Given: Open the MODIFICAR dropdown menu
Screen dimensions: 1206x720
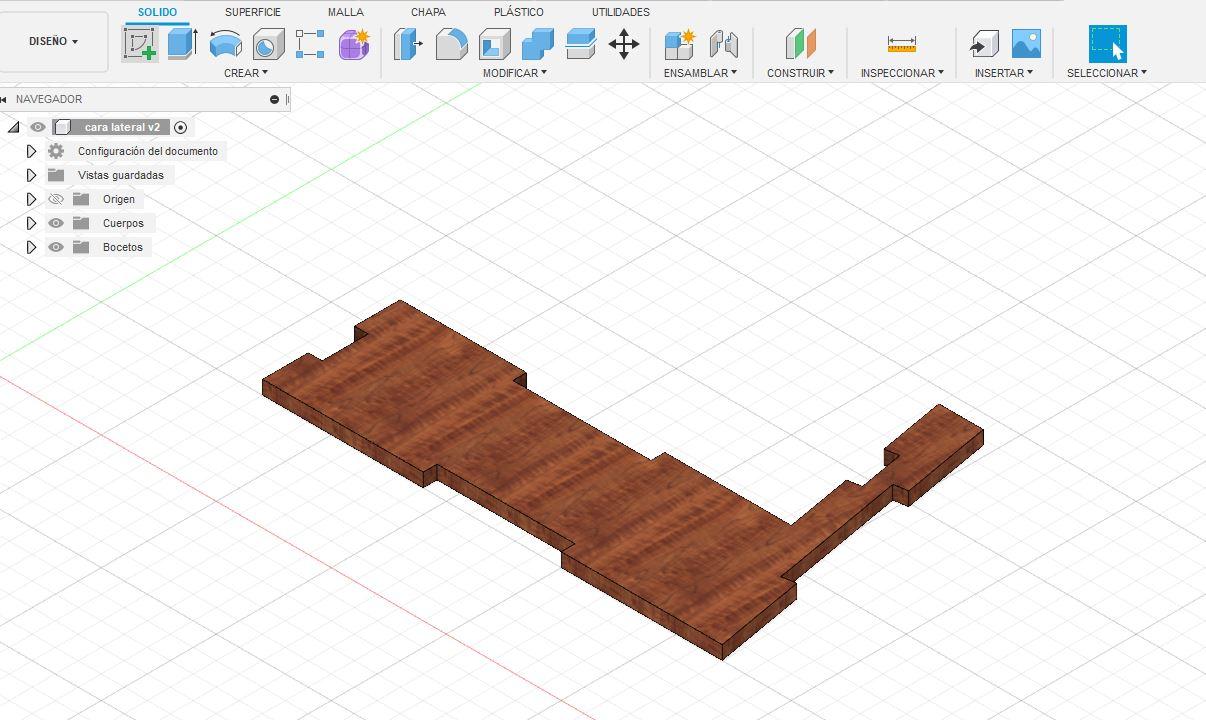Looking at the screenshot, I should [515, 73].
